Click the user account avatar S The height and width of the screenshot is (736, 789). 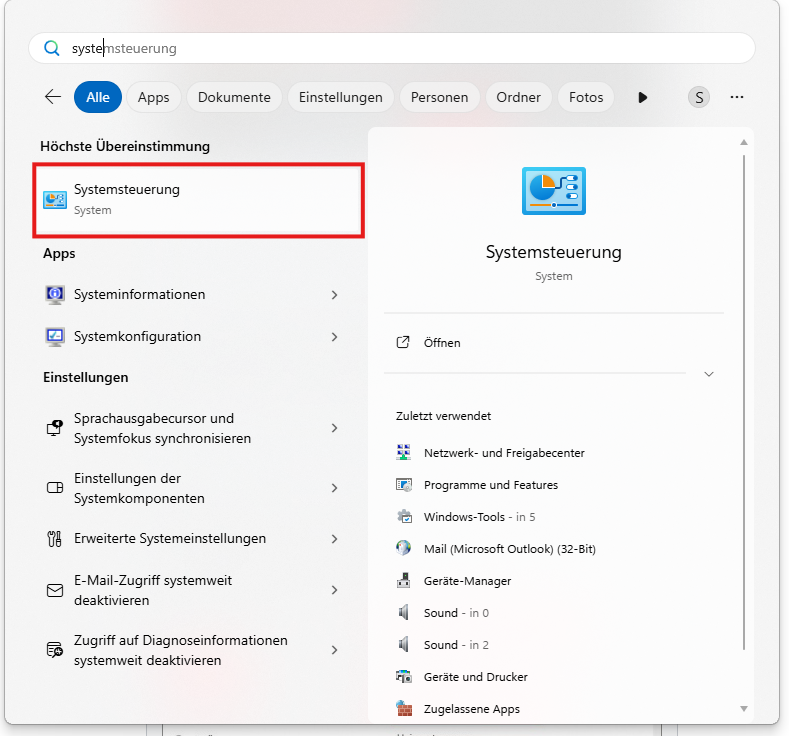[699, 97]
